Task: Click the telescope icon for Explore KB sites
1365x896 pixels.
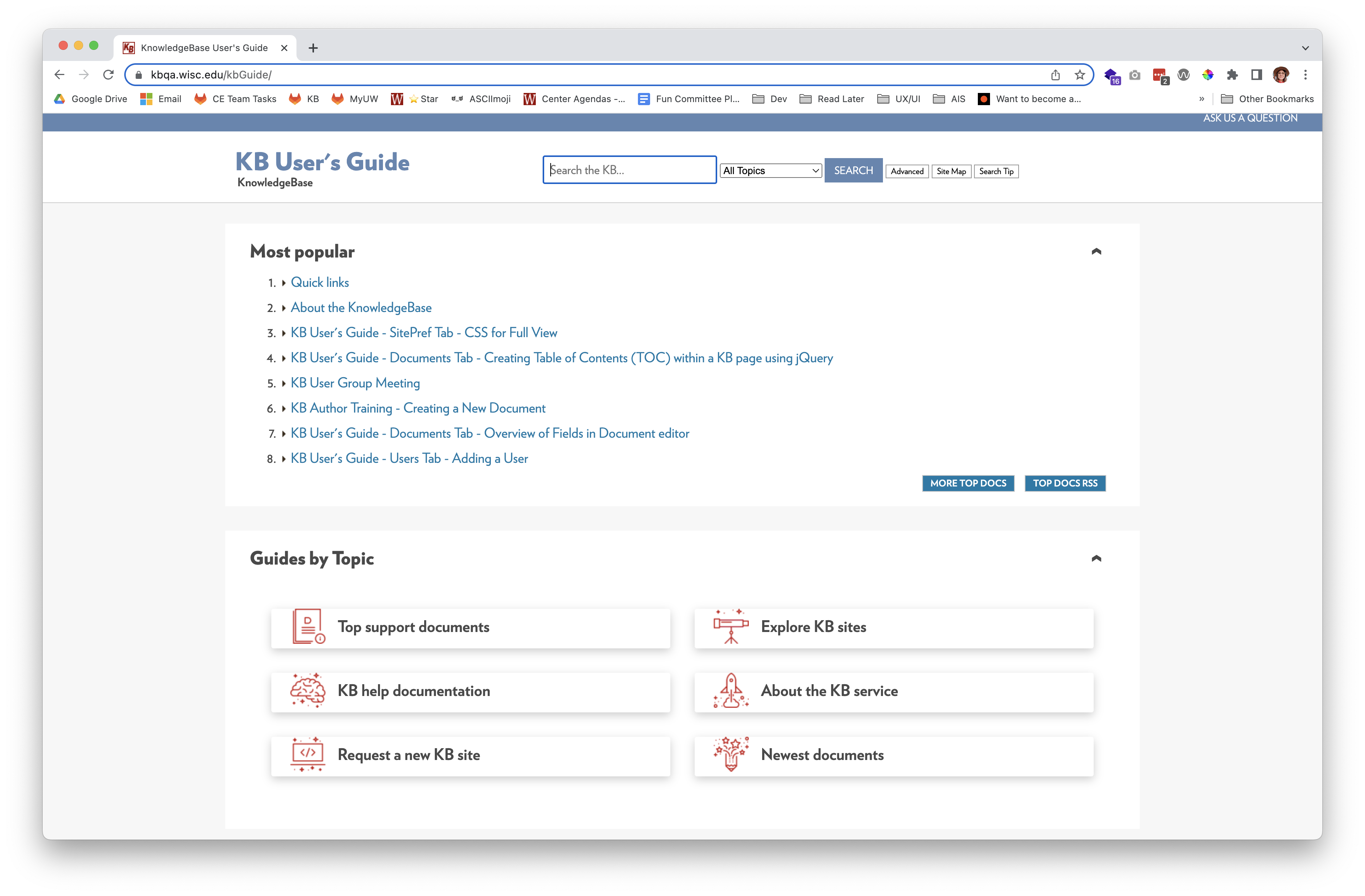Action: click(731, 627)
